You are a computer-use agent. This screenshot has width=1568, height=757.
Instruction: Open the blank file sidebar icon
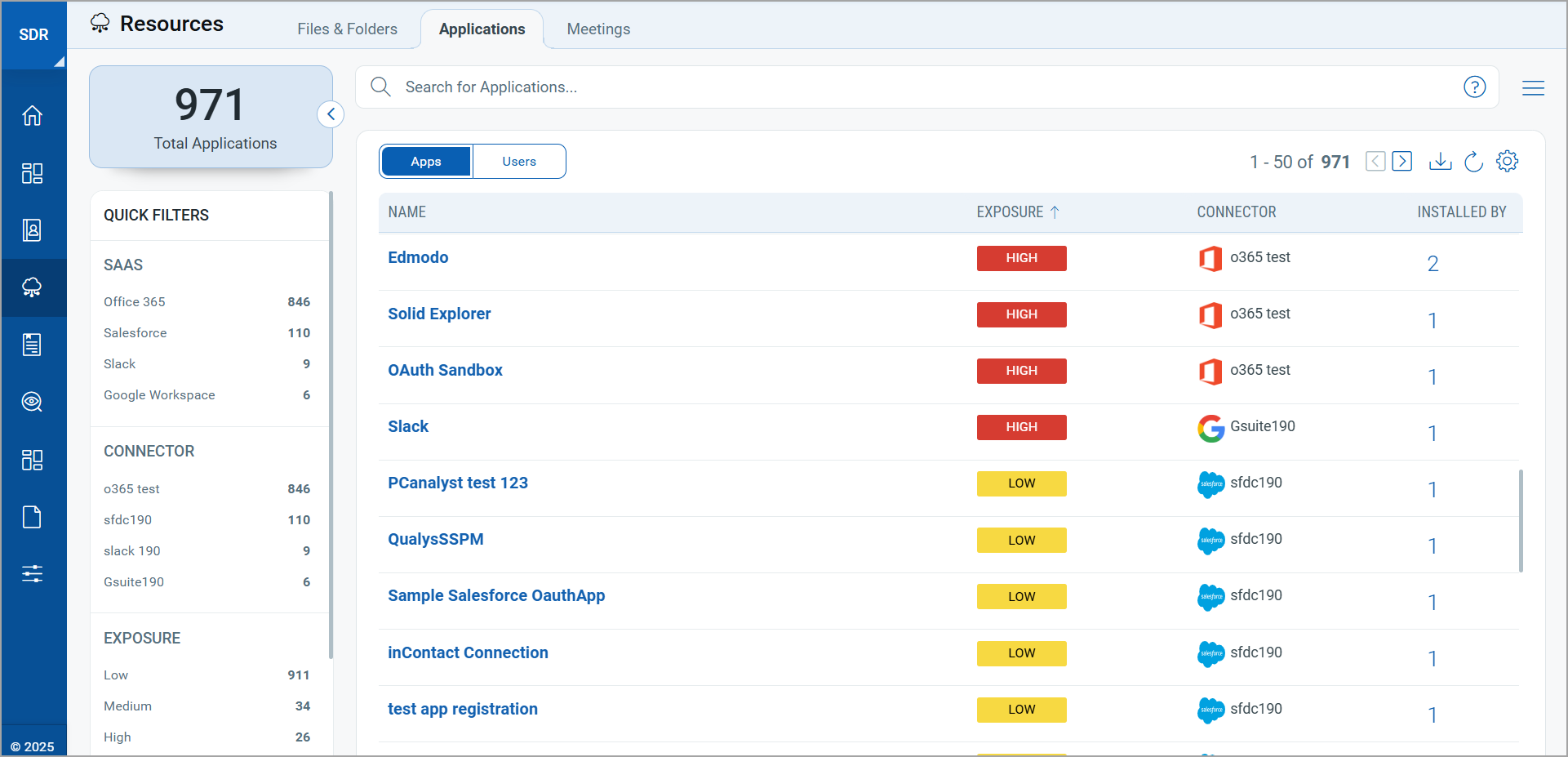tap(33, 517)
